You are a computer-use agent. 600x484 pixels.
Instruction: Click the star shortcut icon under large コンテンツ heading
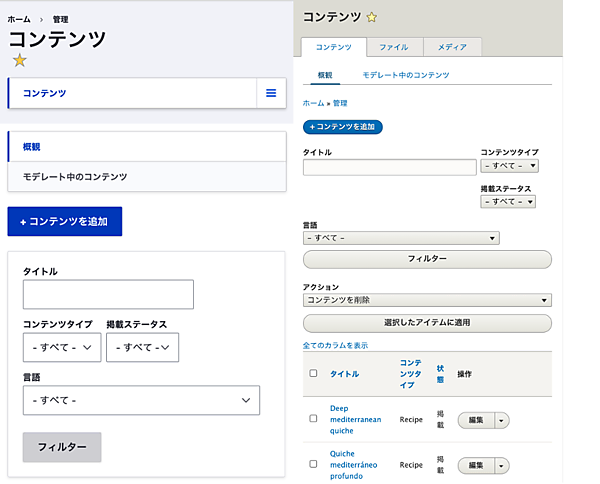pos(19,61)
